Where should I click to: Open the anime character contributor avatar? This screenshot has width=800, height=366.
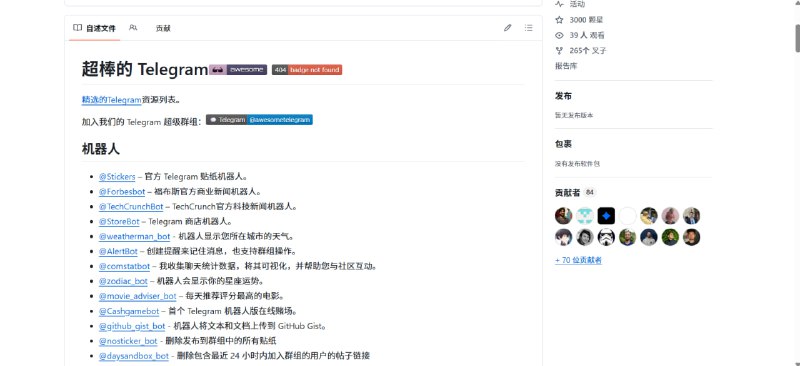click(x=563, y=237)
